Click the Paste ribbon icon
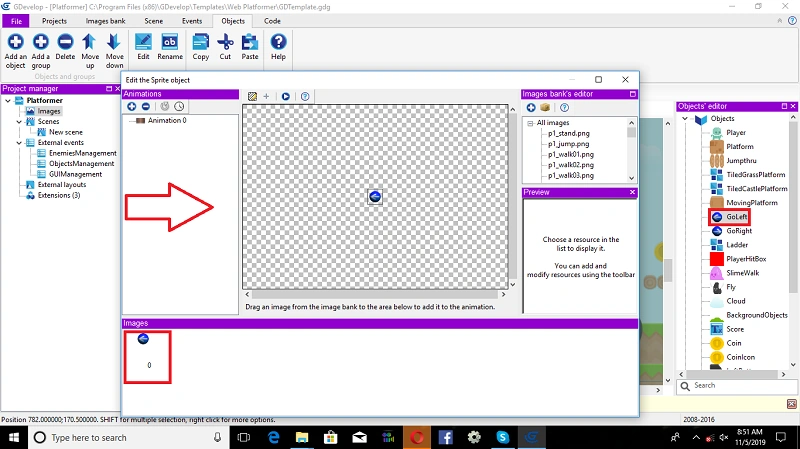Image resolution: width=800 pixels, height=449 pixels. [x=249, y=42]
